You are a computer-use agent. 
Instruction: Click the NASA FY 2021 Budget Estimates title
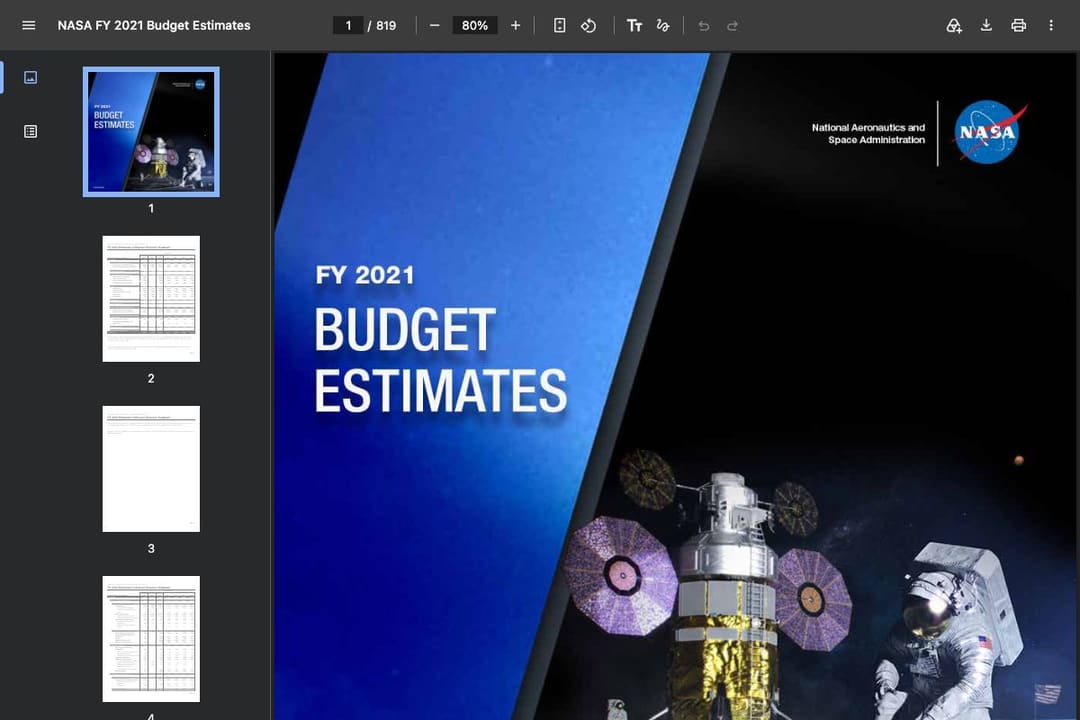154,25
